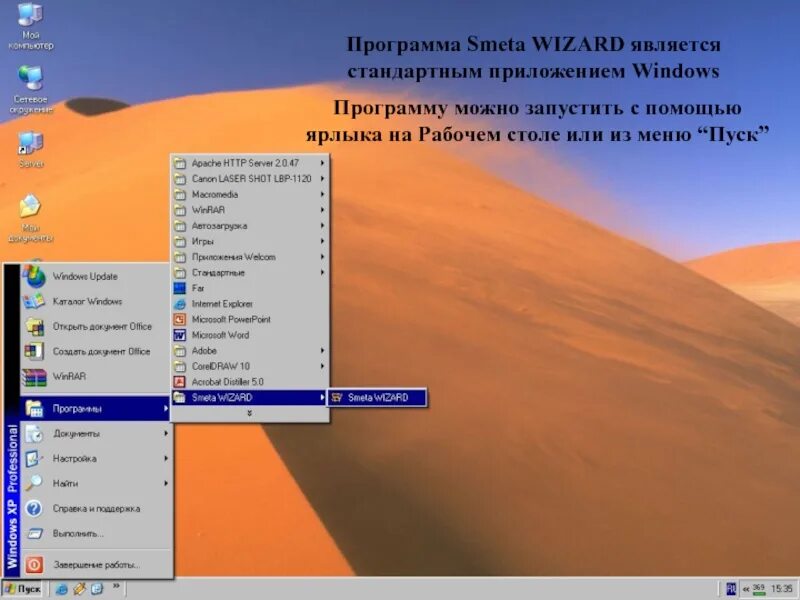This screenshot has width=800, height=600.
Task: Open the Приложения Welcom folder
Action: [x=250, y=257]
